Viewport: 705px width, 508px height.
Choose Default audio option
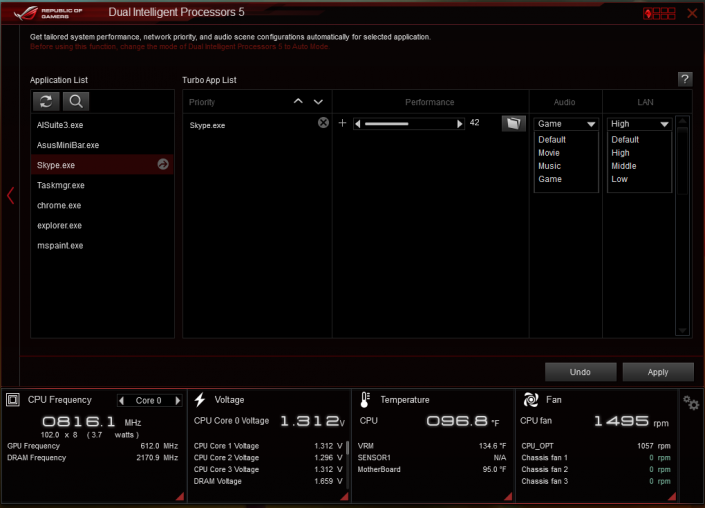click(552, 140)
